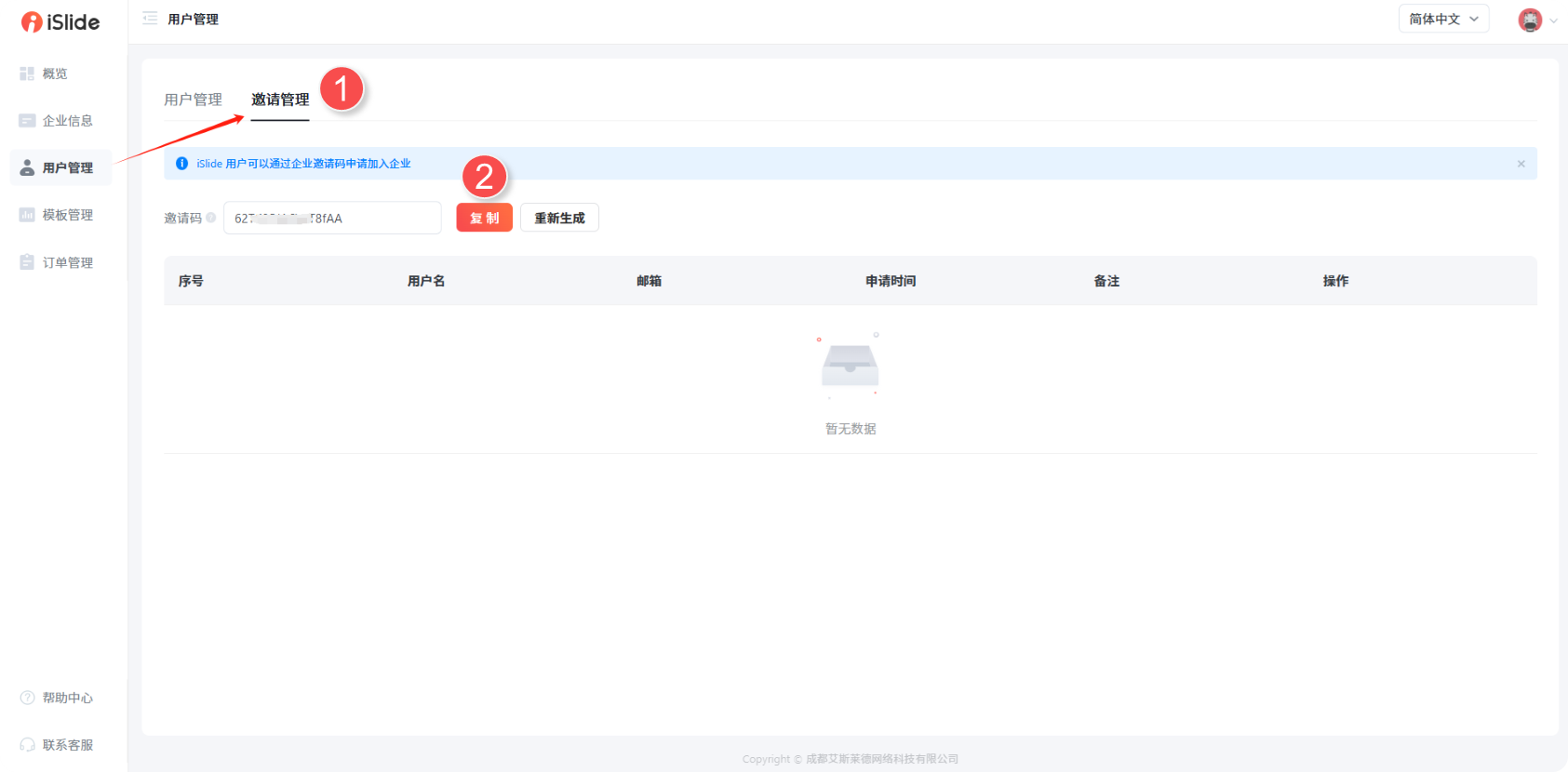Select the 邀请管理 tab
The image size is (1568, 772).
(280, 100)
